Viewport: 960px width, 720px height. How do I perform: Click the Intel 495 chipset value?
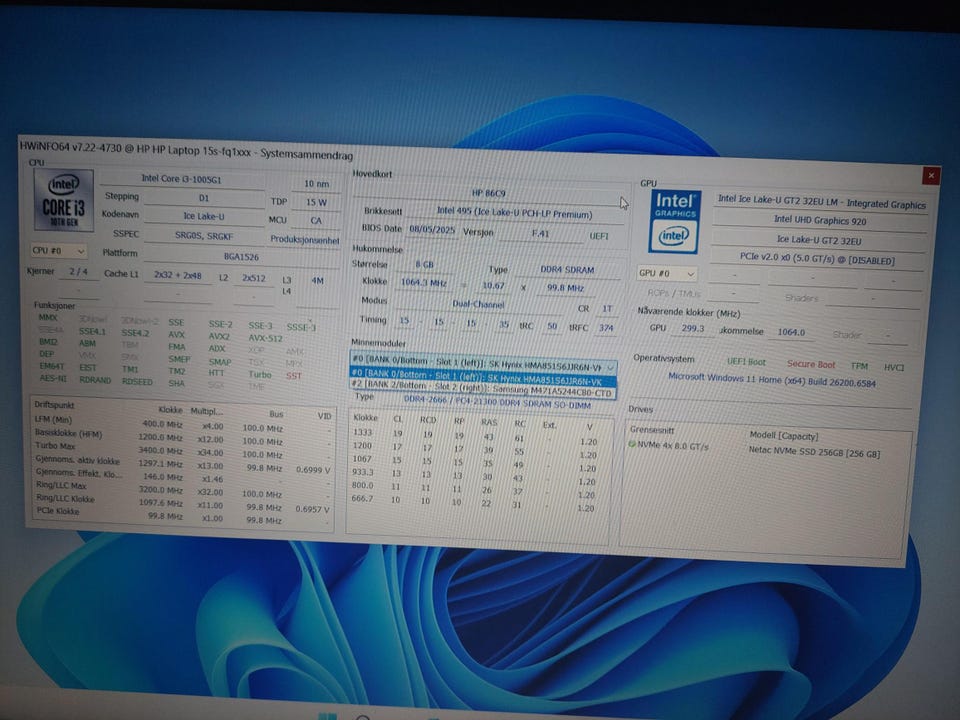(514, 213)
